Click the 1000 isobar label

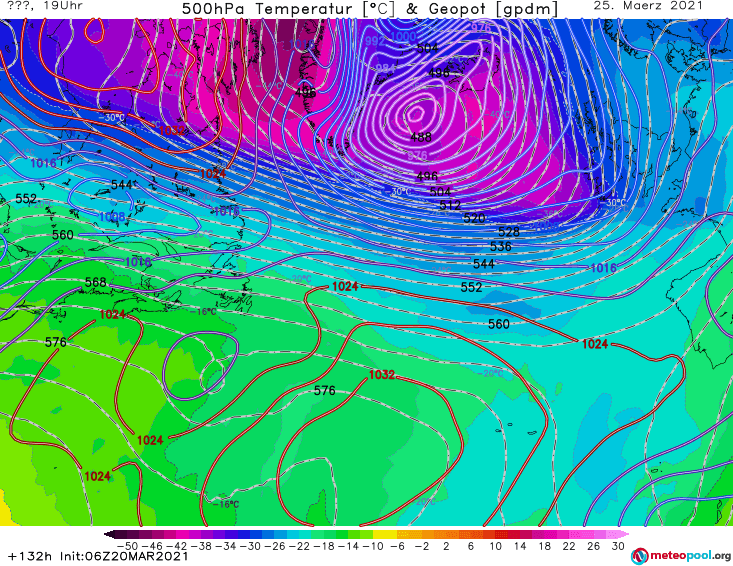click(x=403, y=36)
